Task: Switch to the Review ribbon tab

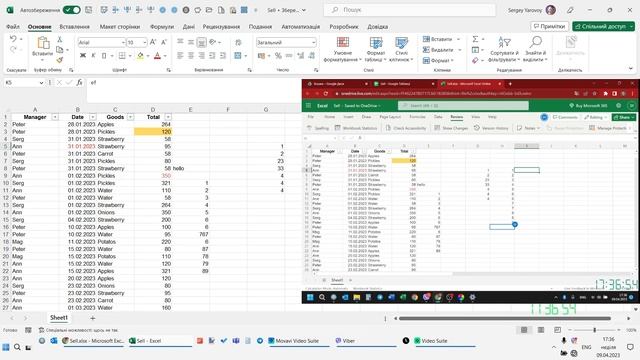Action: click(x=221, y=27)
